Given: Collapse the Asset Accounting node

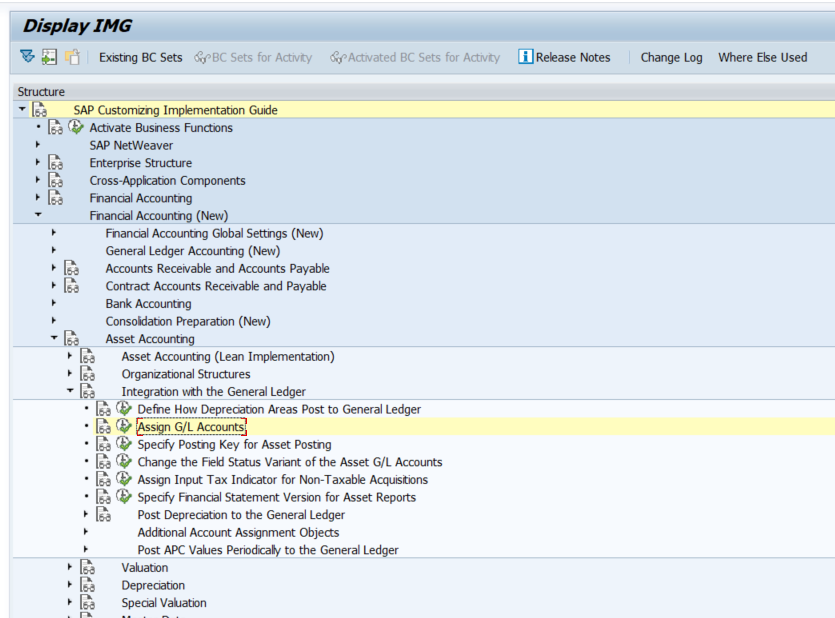Looking at the screenshot, I should click(54, 337).
